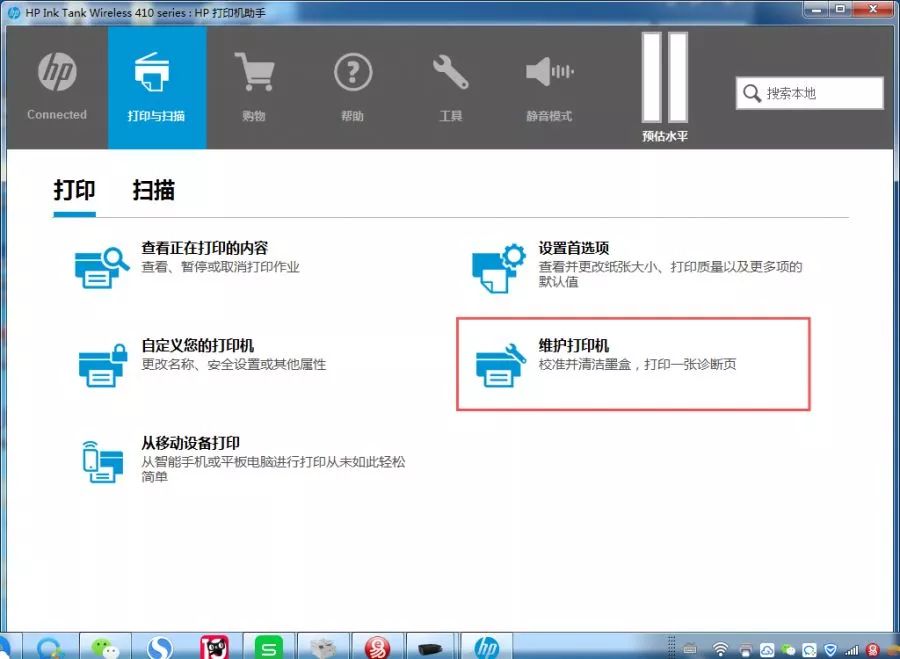Click into the 搜索本地 search field
Viewport: 900px width, 659px height.
[x=820, y=93]
